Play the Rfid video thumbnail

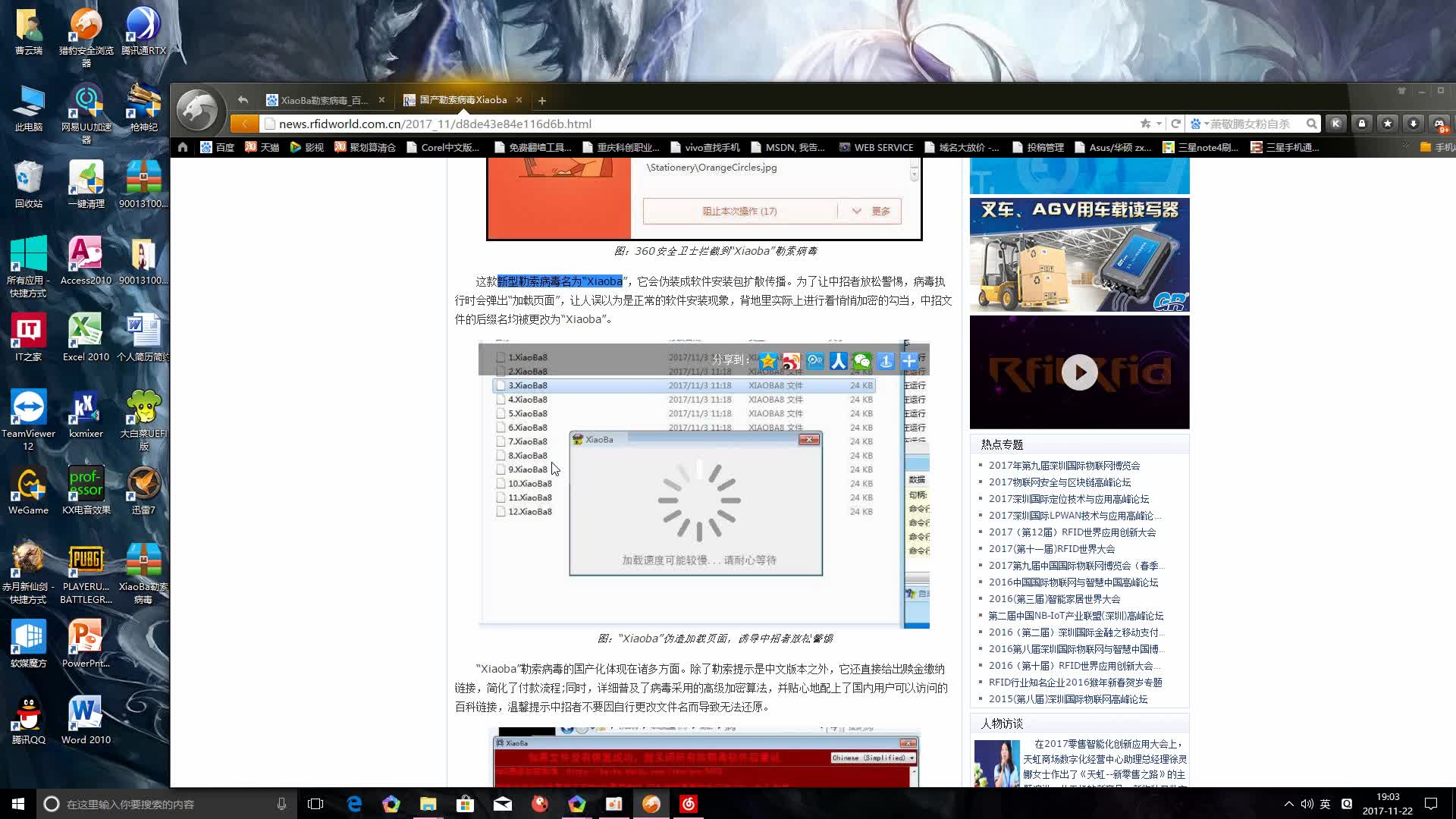[x=1079, y=372]
